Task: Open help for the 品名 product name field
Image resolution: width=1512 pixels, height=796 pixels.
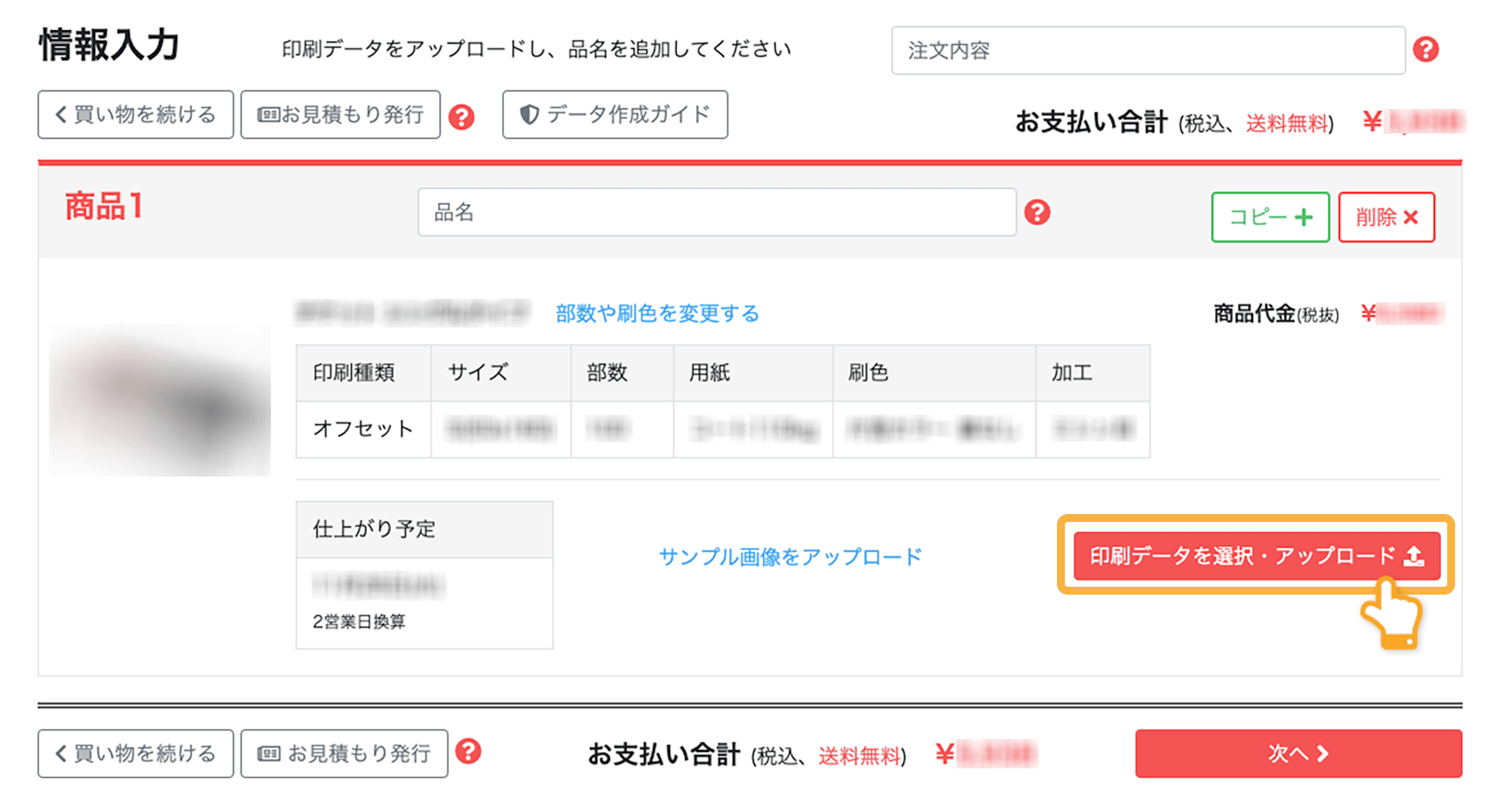Action: pos(1039,212)
